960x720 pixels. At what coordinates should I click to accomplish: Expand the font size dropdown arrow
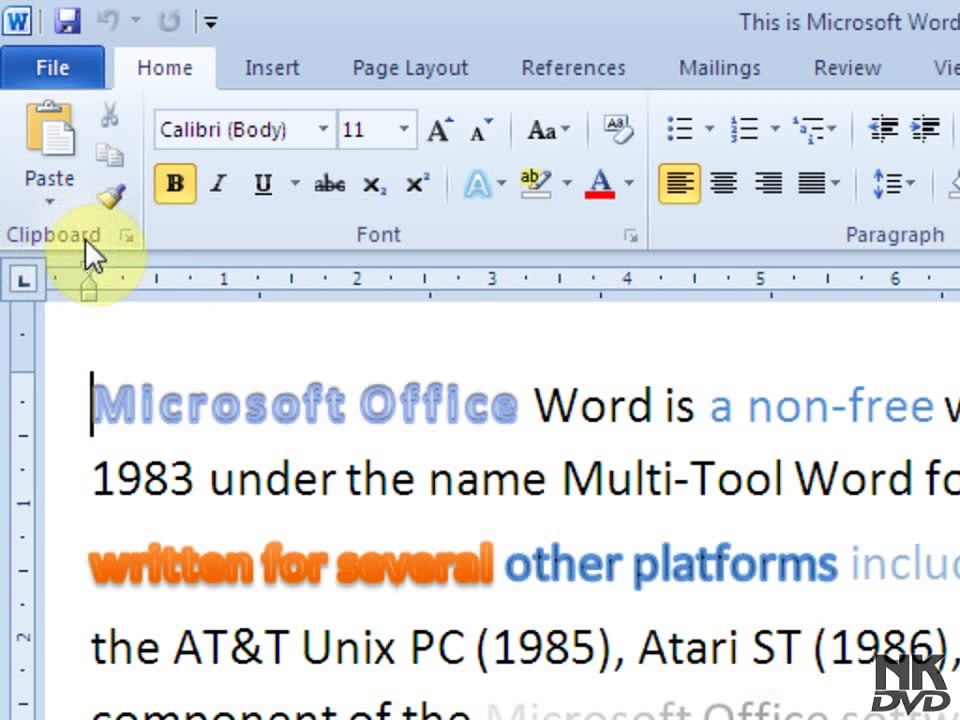click(403, 129)
